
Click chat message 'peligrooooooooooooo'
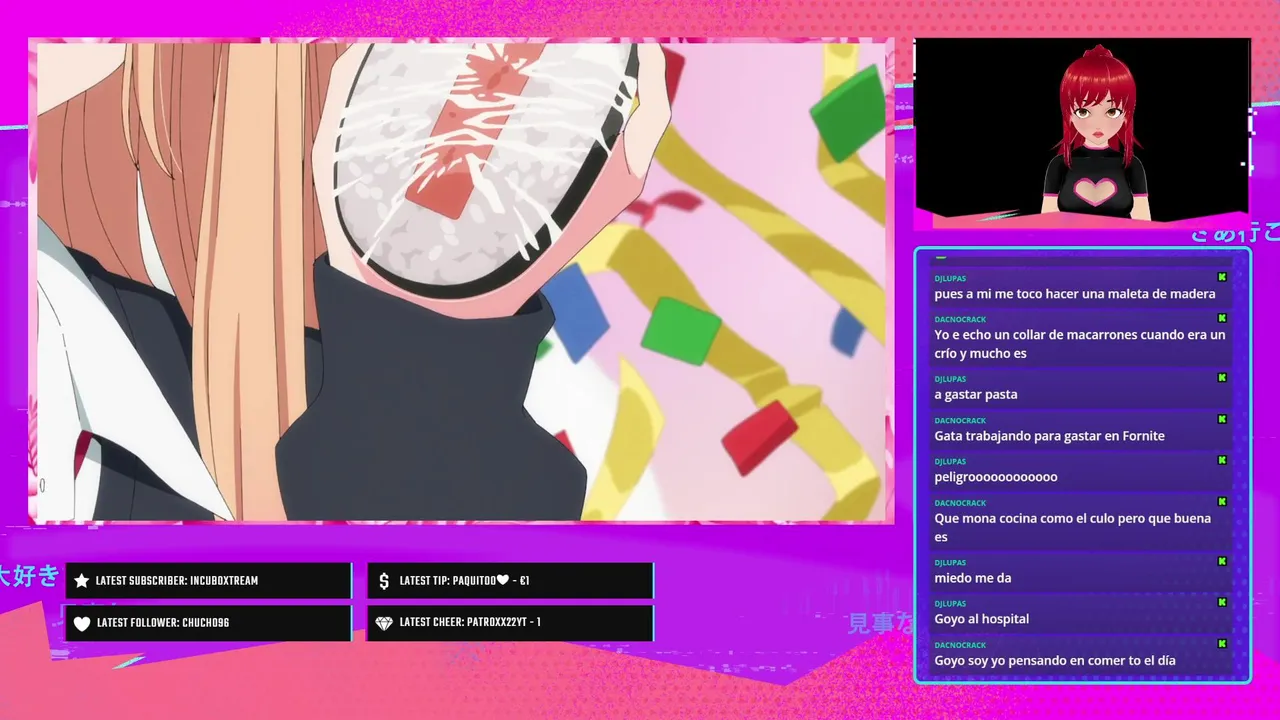point(996,477)
